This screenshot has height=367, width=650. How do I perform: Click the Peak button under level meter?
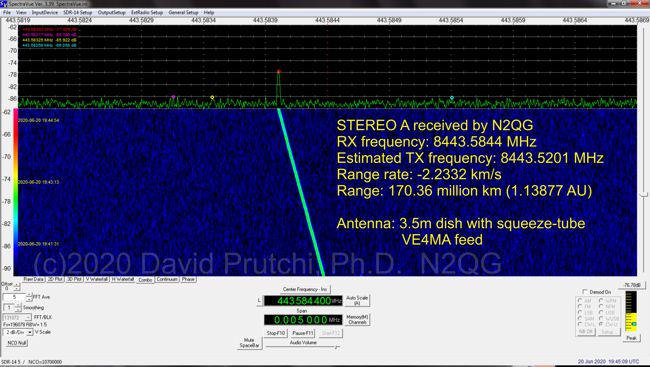(x=631, y=338)
